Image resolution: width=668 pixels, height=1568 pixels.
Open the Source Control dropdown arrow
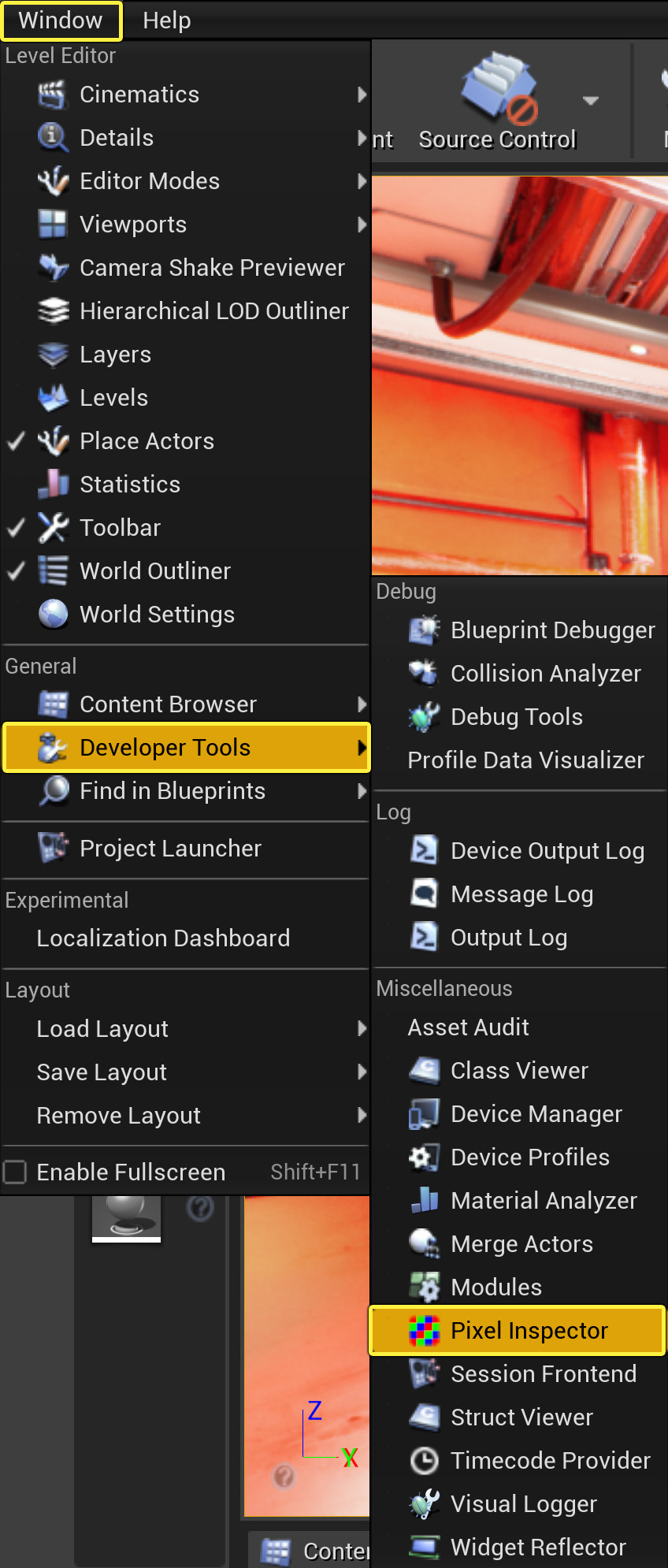(x=589, y=101)
